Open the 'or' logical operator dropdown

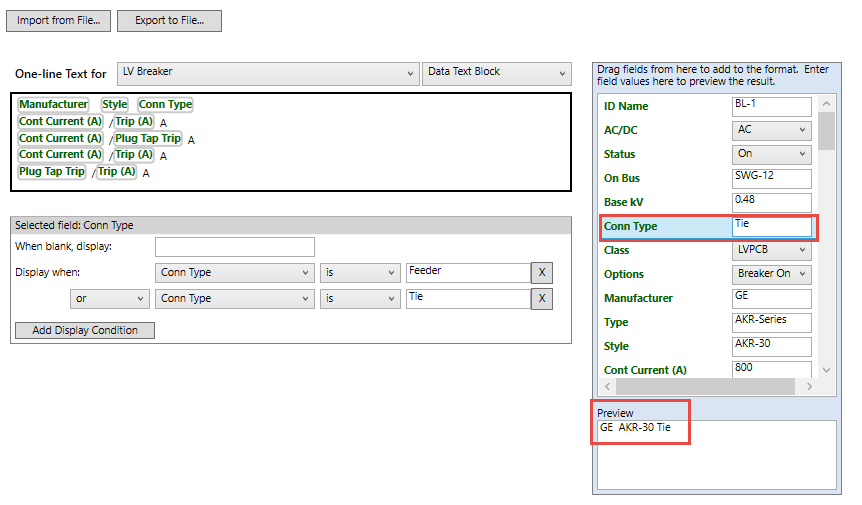coord(109,299)
